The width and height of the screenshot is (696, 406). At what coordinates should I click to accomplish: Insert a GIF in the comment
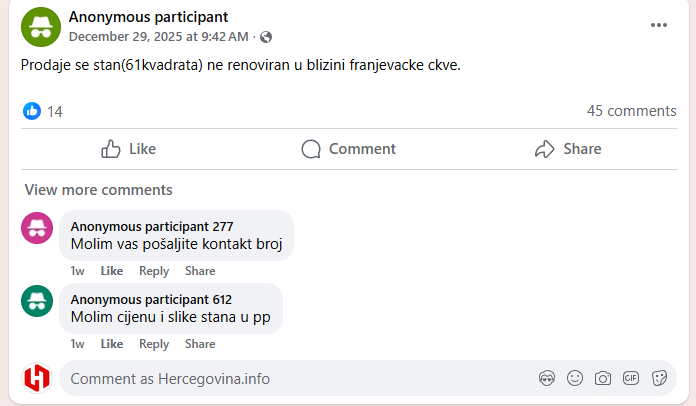[x=631, y=378]
